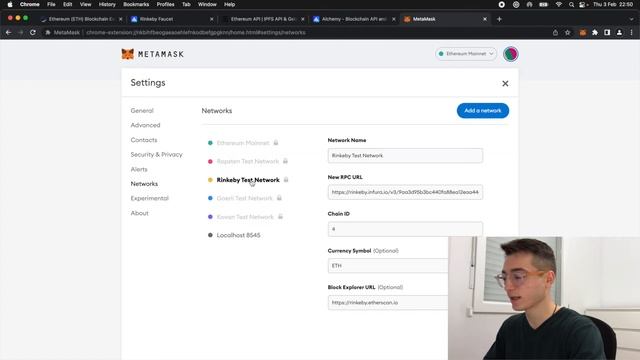Open MetaMask extension fox icon in toolbar
This screenshot has width=640, height=360.
[582, 33]
